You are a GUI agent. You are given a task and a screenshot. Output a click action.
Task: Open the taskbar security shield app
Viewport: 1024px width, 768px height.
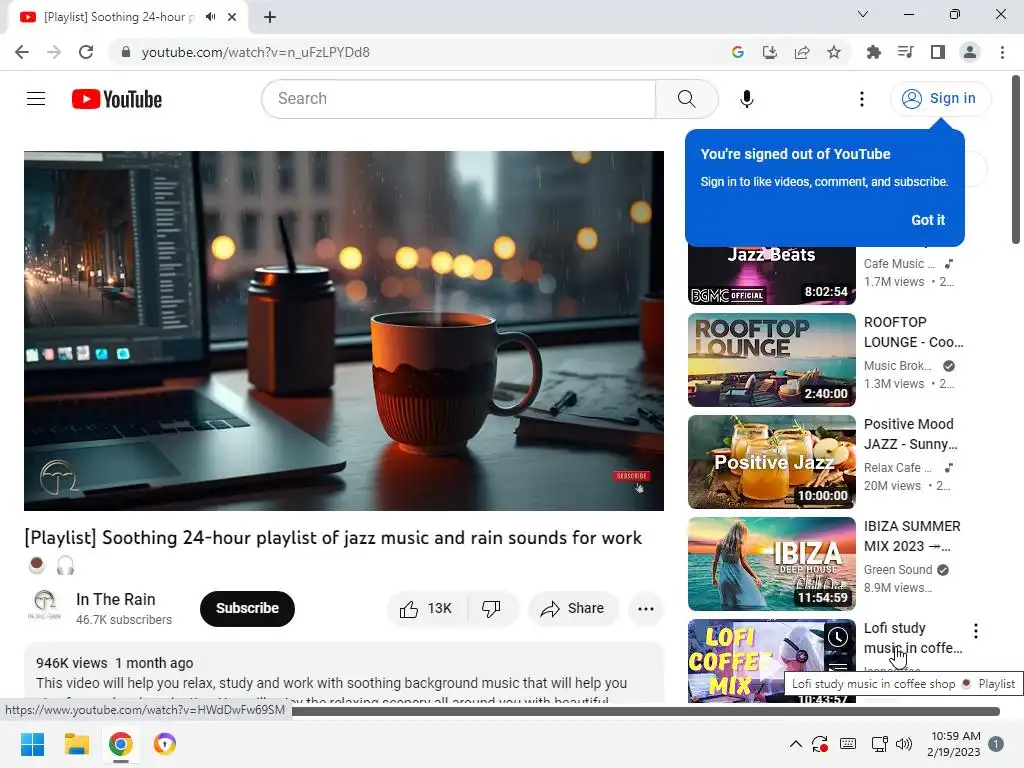[x=165, y=744]
